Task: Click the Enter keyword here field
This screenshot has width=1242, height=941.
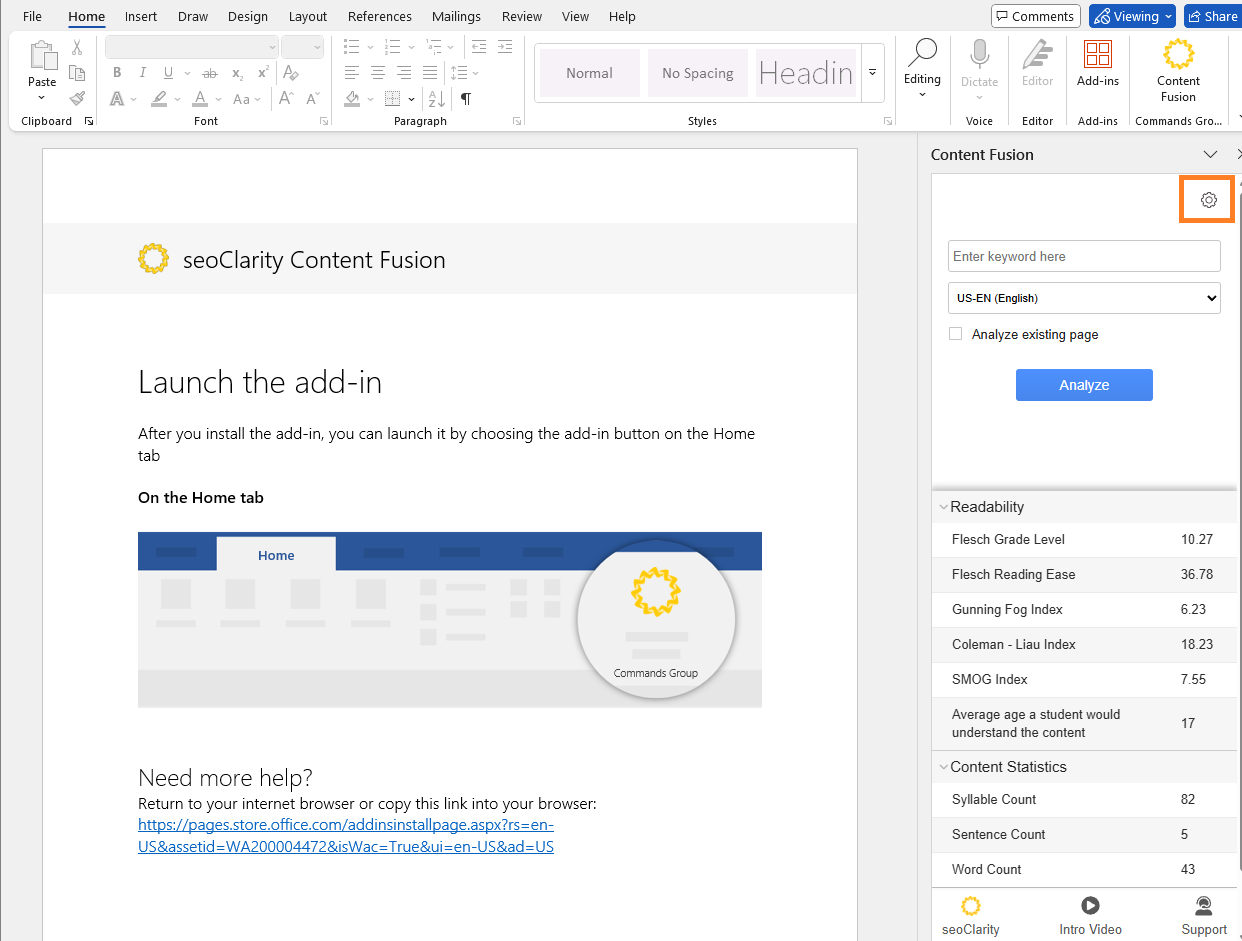Action: pos(1084,256)
